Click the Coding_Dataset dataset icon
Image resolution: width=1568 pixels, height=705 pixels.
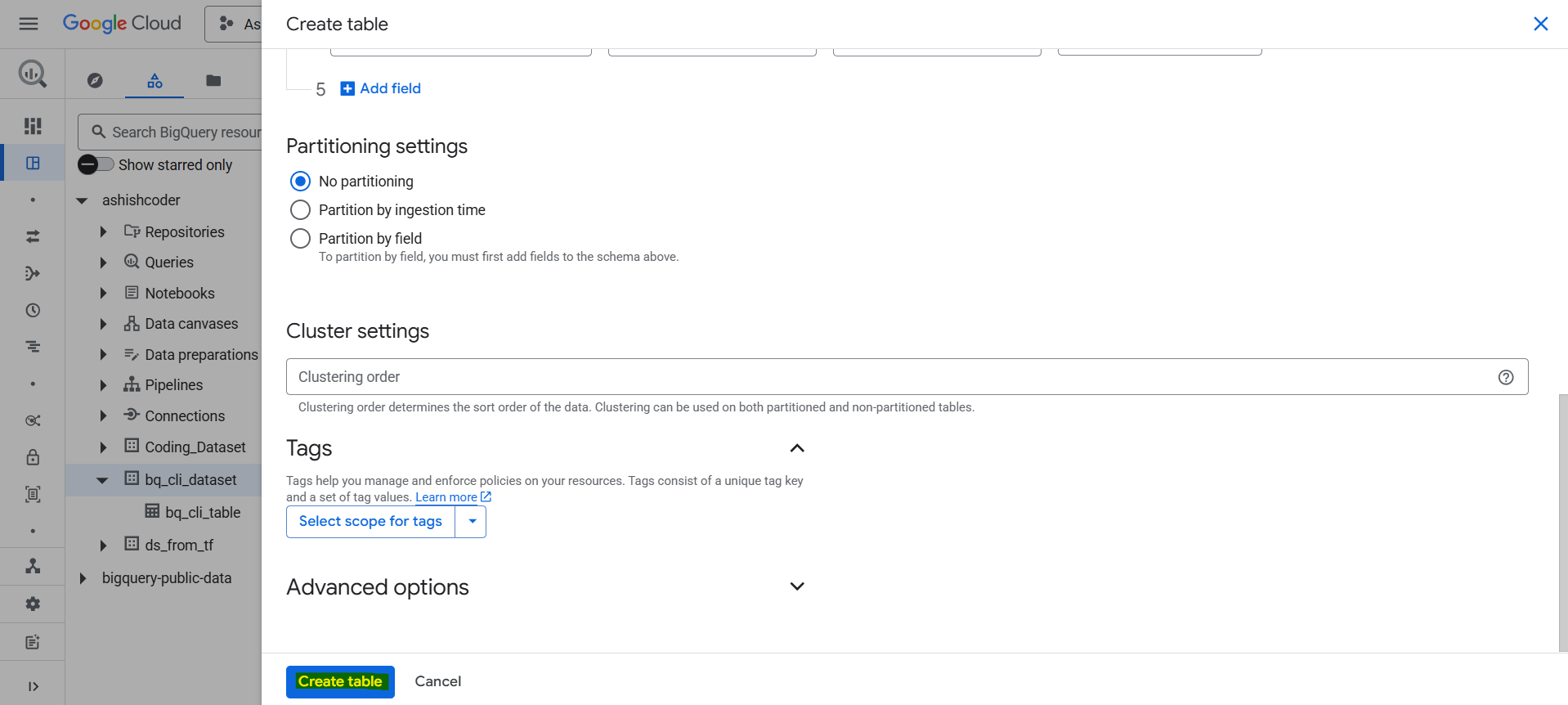[132, 446]
